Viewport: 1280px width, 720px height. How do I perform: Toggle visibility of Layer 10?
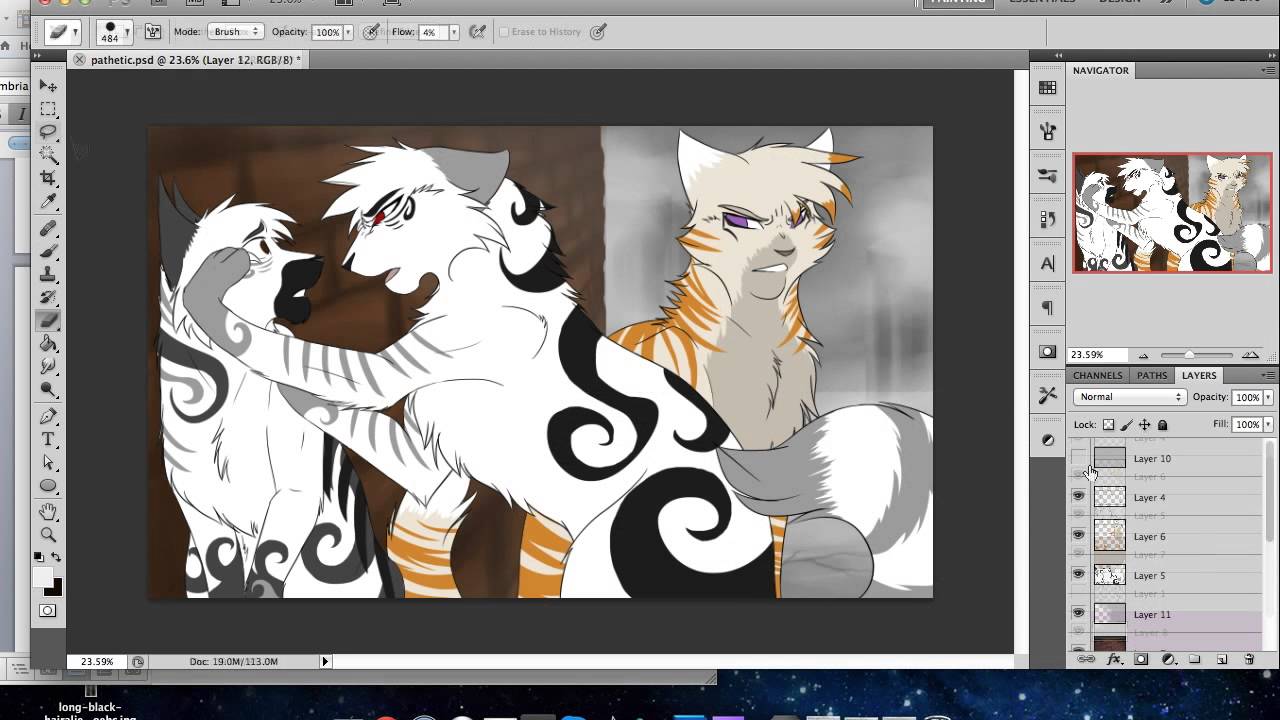pyautogui.click(x=1078, y=459)
